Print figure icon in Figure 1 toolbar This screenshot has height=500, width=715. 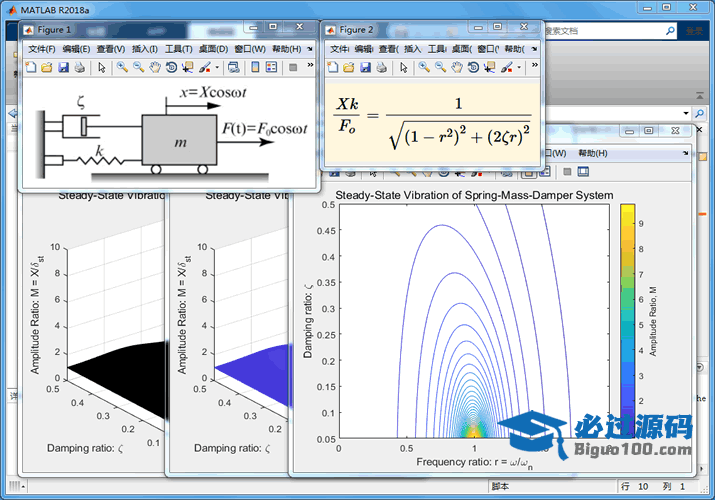tap(80, 67)
